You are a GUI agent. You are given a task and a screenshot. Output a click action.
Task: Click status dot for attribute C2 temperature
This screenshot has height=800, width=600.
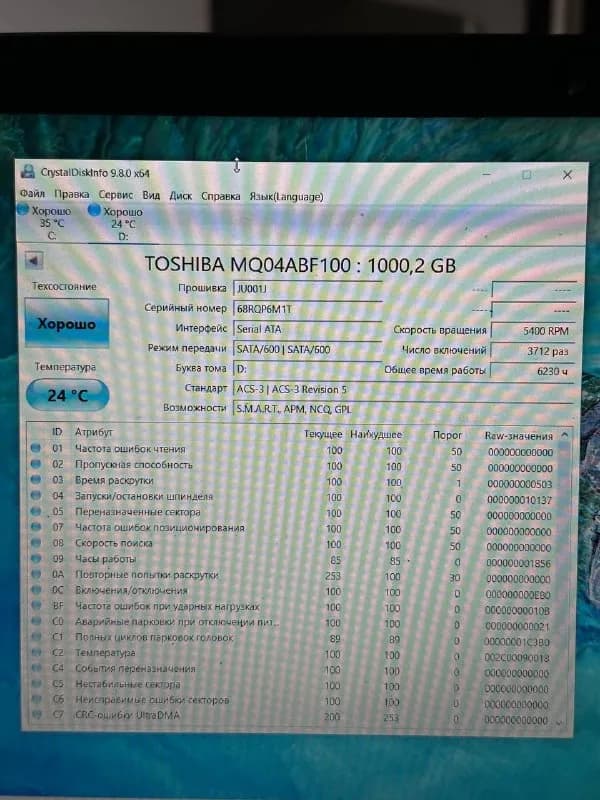coord(36,653)
